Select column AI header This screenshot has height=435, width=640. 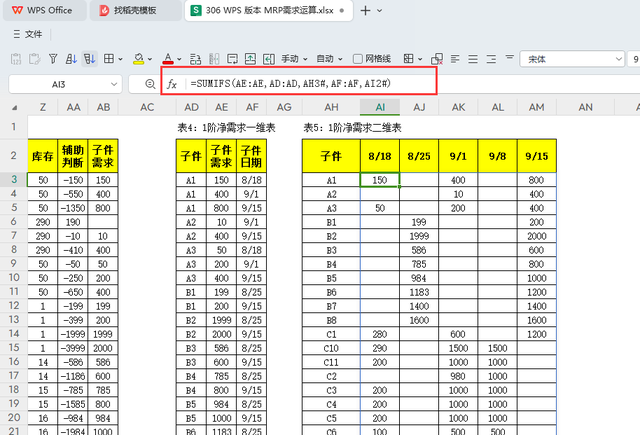point(380,107)
